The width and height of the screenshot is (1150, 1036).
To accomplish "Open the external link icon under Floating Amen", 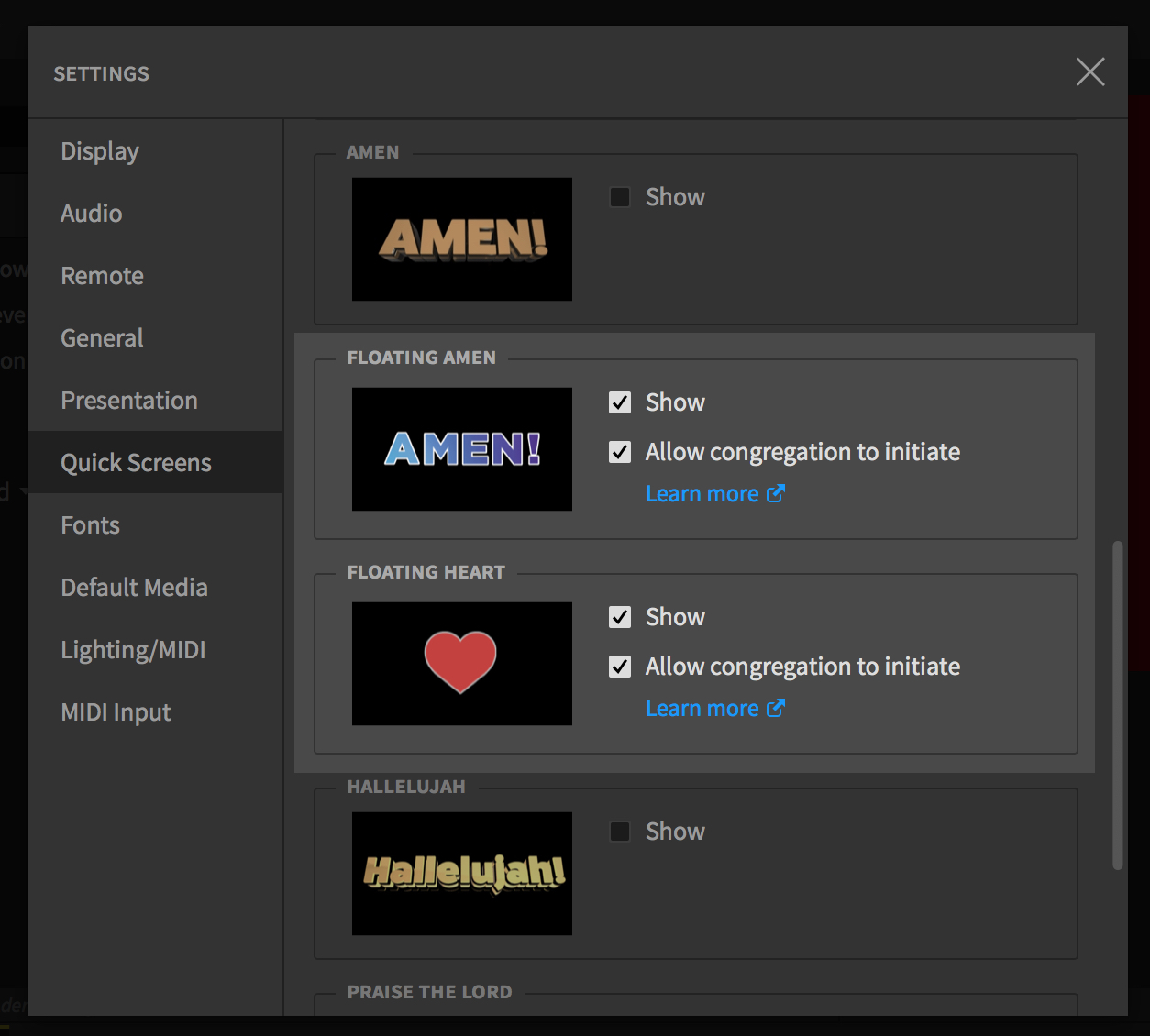I will pyautogui.click(x=776, y=493).
